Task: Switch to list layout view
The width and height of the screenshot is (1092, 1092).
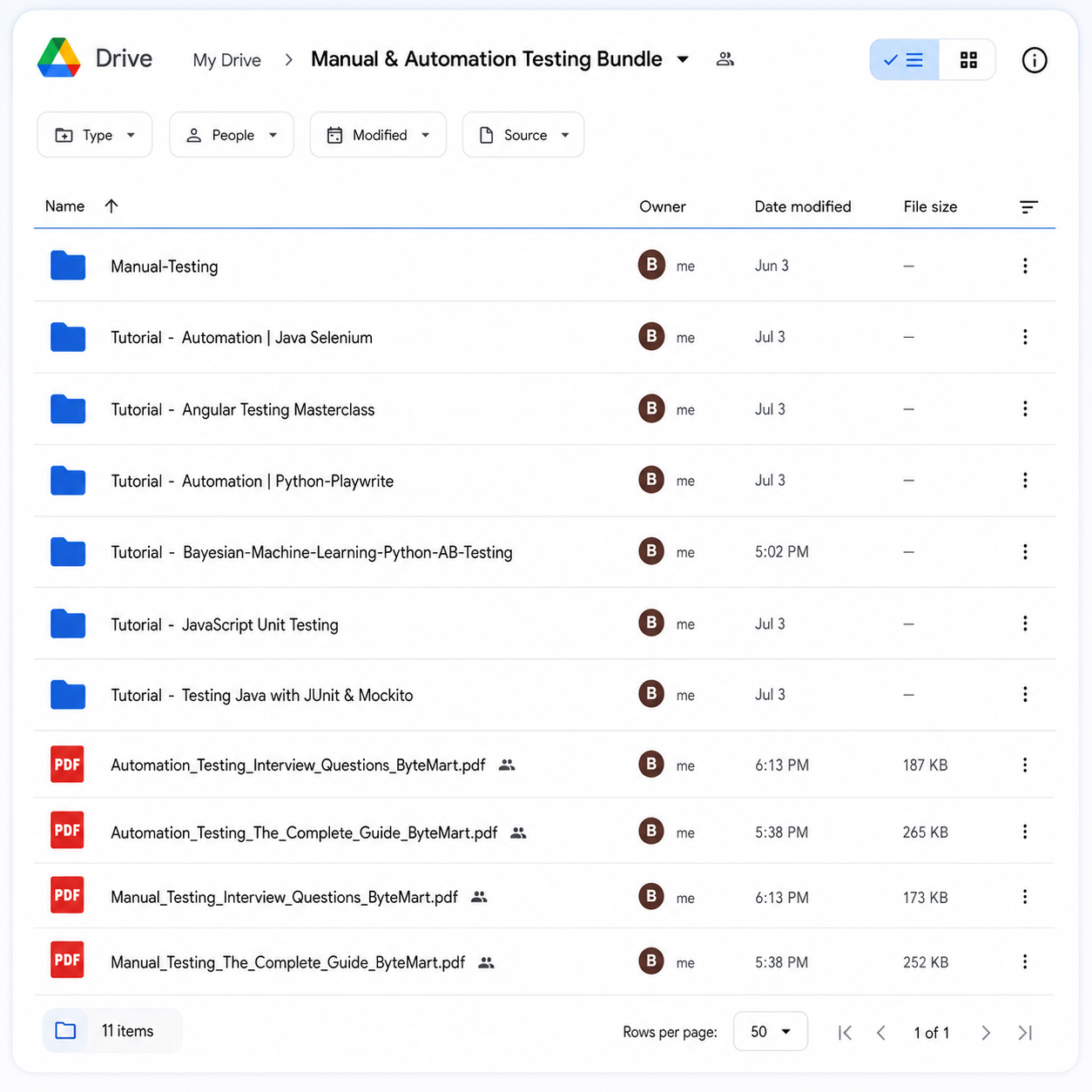Action: click(x=904, y=60)
